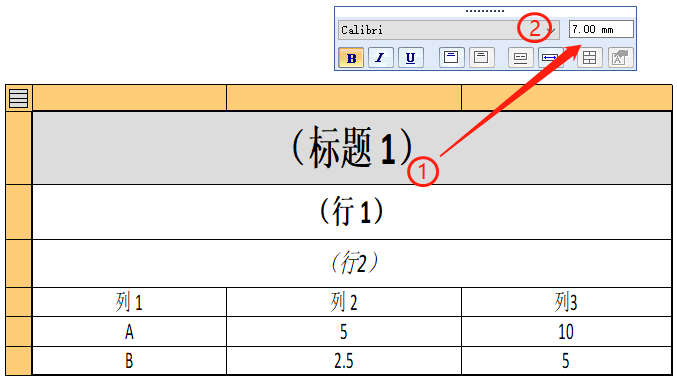Select the row header beside (行 1)
This screenshot has width=677, height=382.
pos(19,212)
